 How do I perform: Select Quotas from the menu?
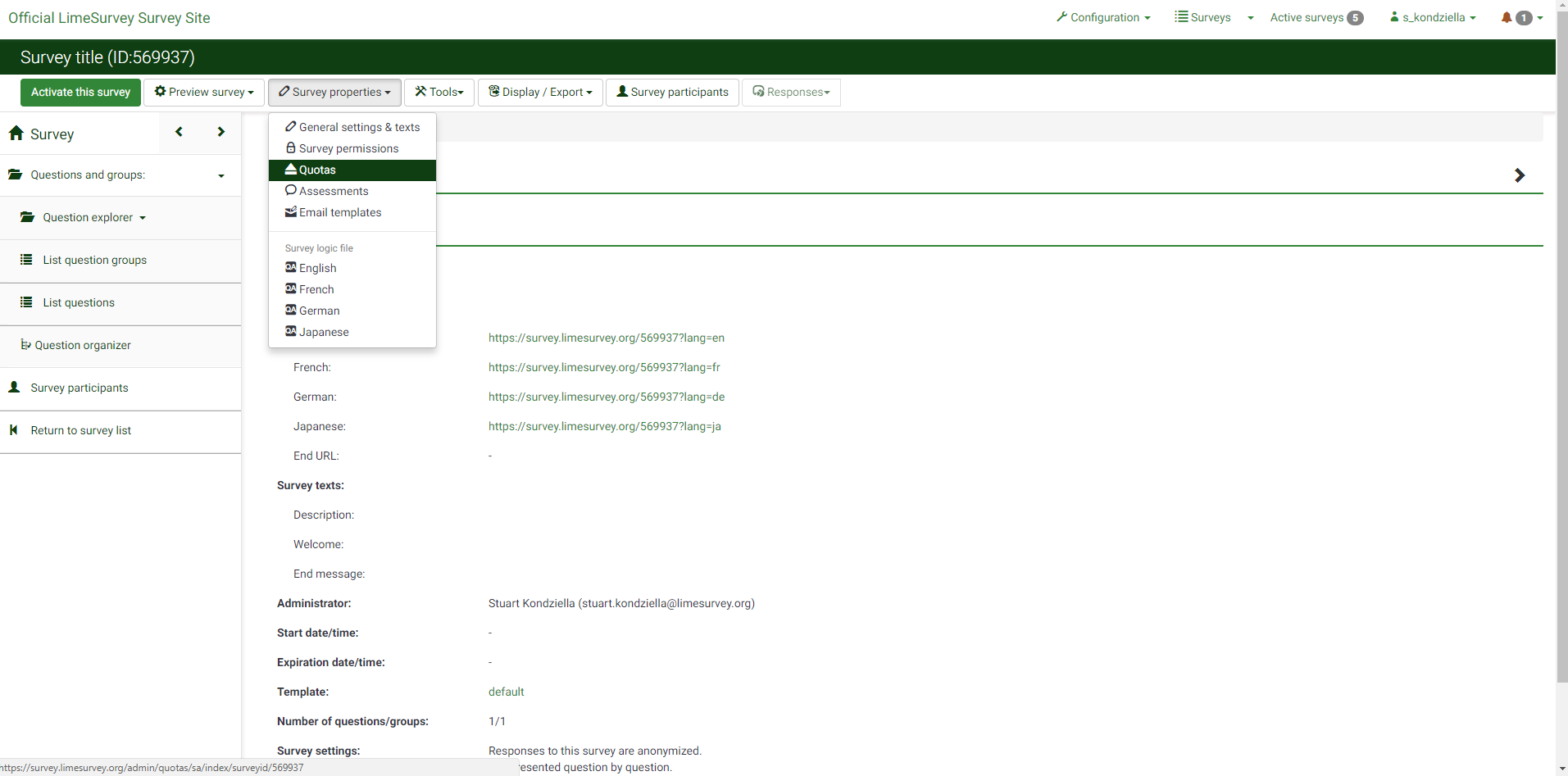(x=317, y=170)
